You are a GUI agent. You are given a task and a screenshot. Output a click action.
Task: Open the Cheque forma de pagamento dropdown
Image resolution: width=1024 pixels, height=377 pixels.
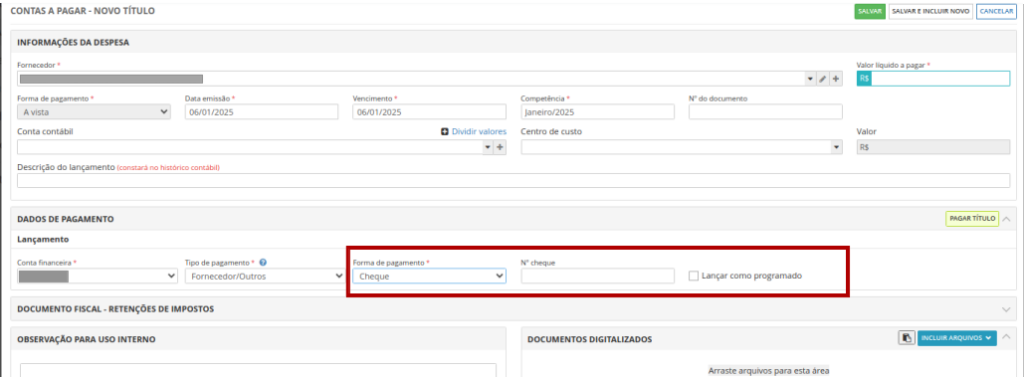(x=429, y=276)
